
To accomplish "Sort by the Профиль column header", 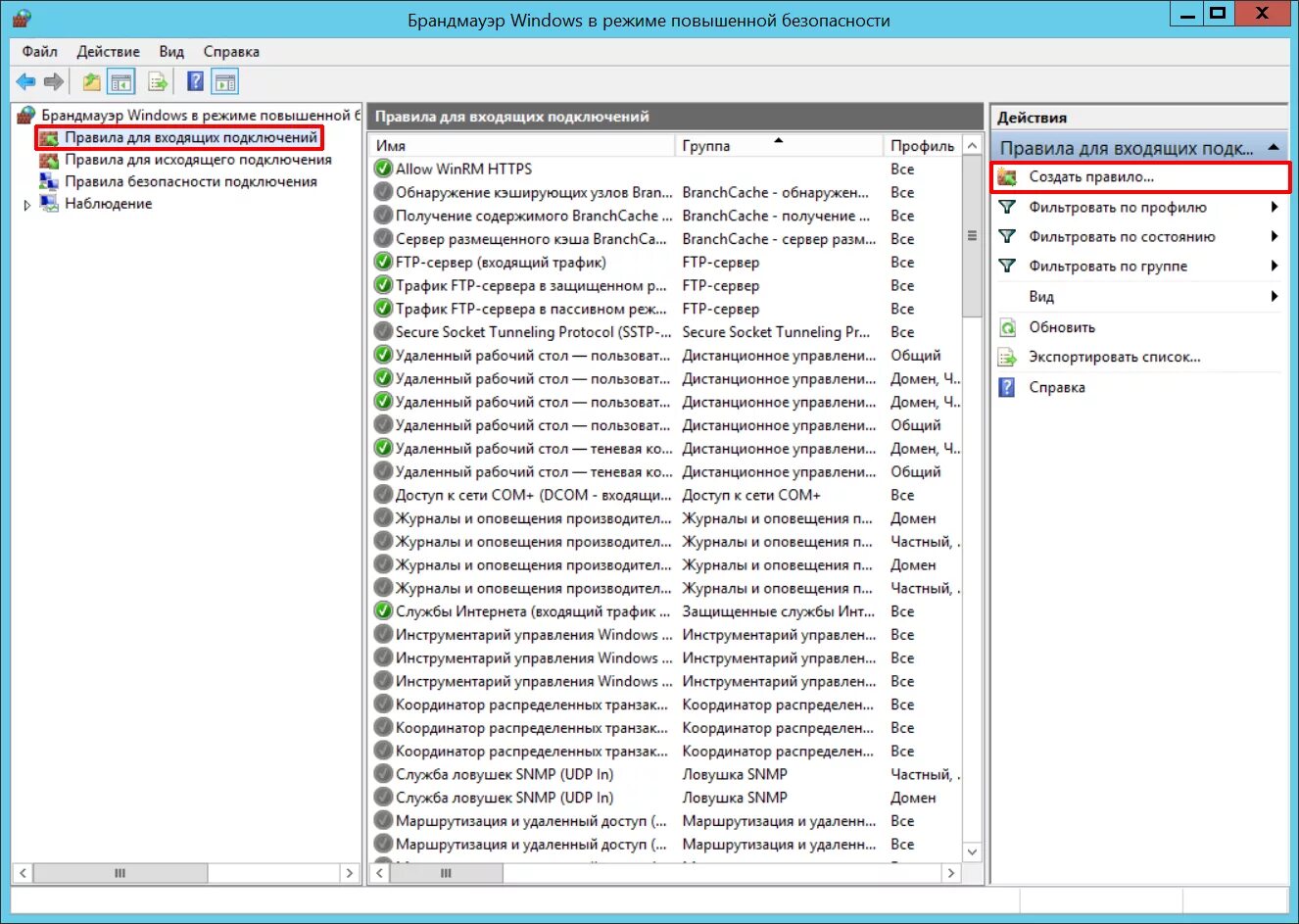I will click(922, 145).
